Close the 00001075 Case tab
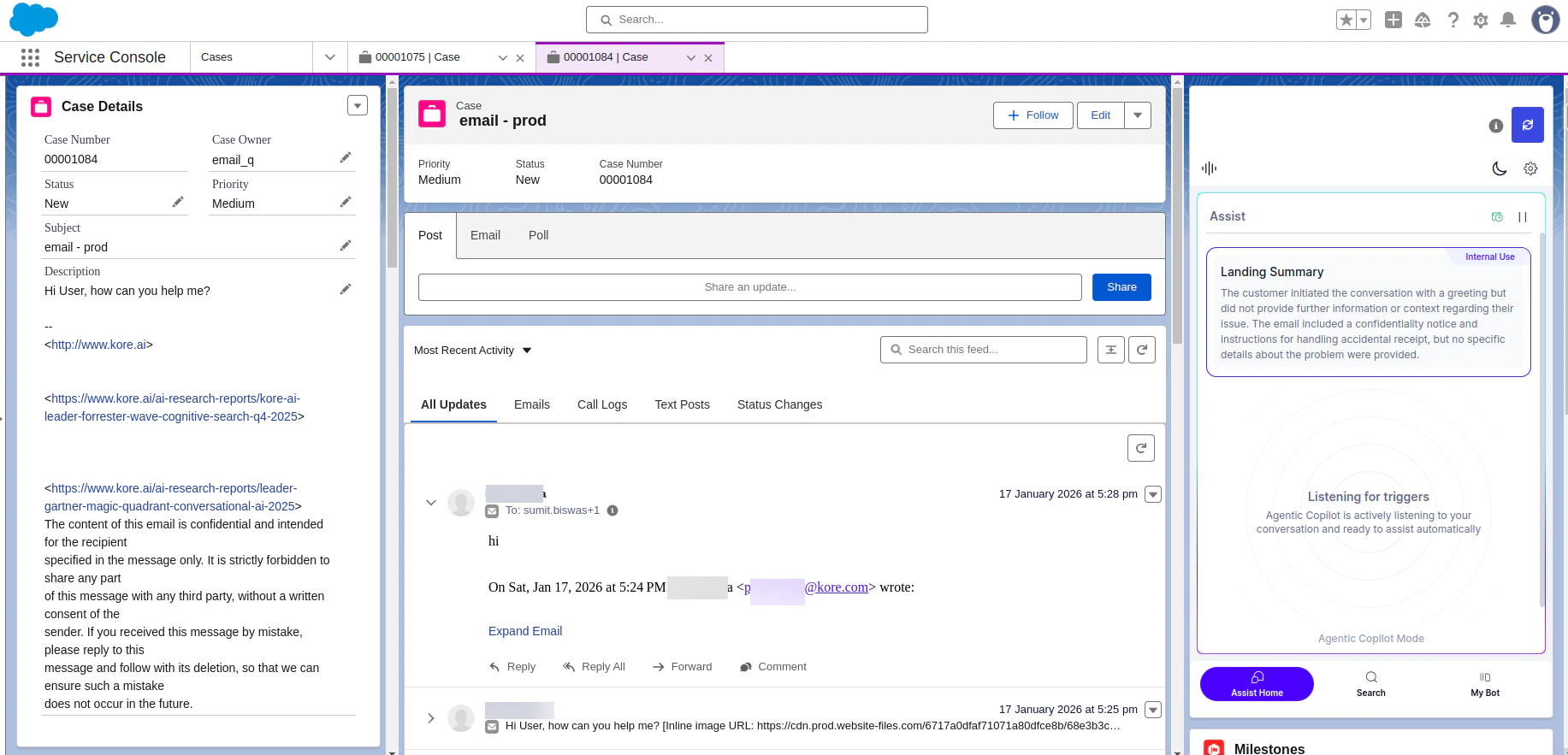1568x755 pixels. coord(520,58)
